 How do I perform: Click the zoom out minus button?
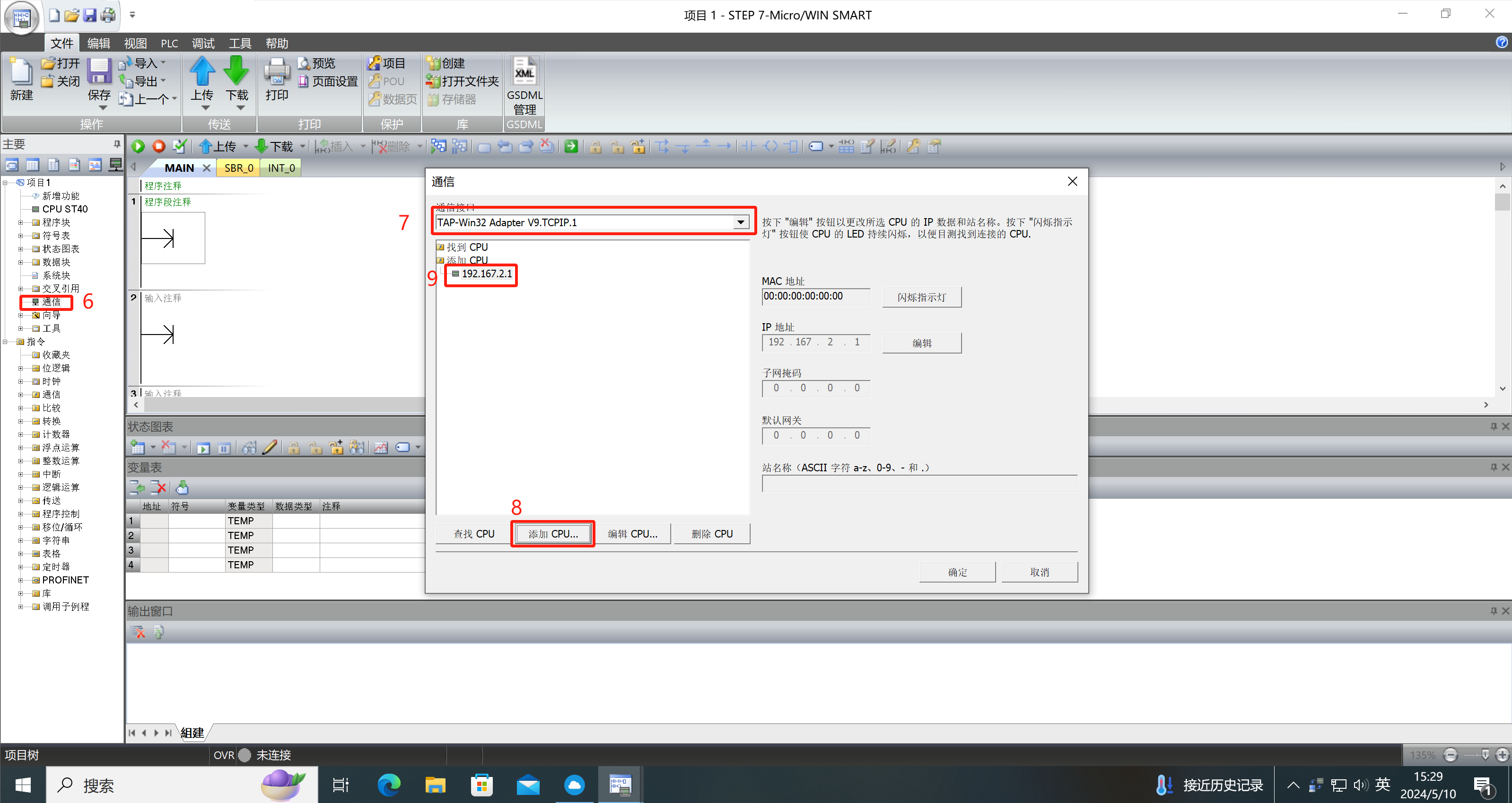1451,755
